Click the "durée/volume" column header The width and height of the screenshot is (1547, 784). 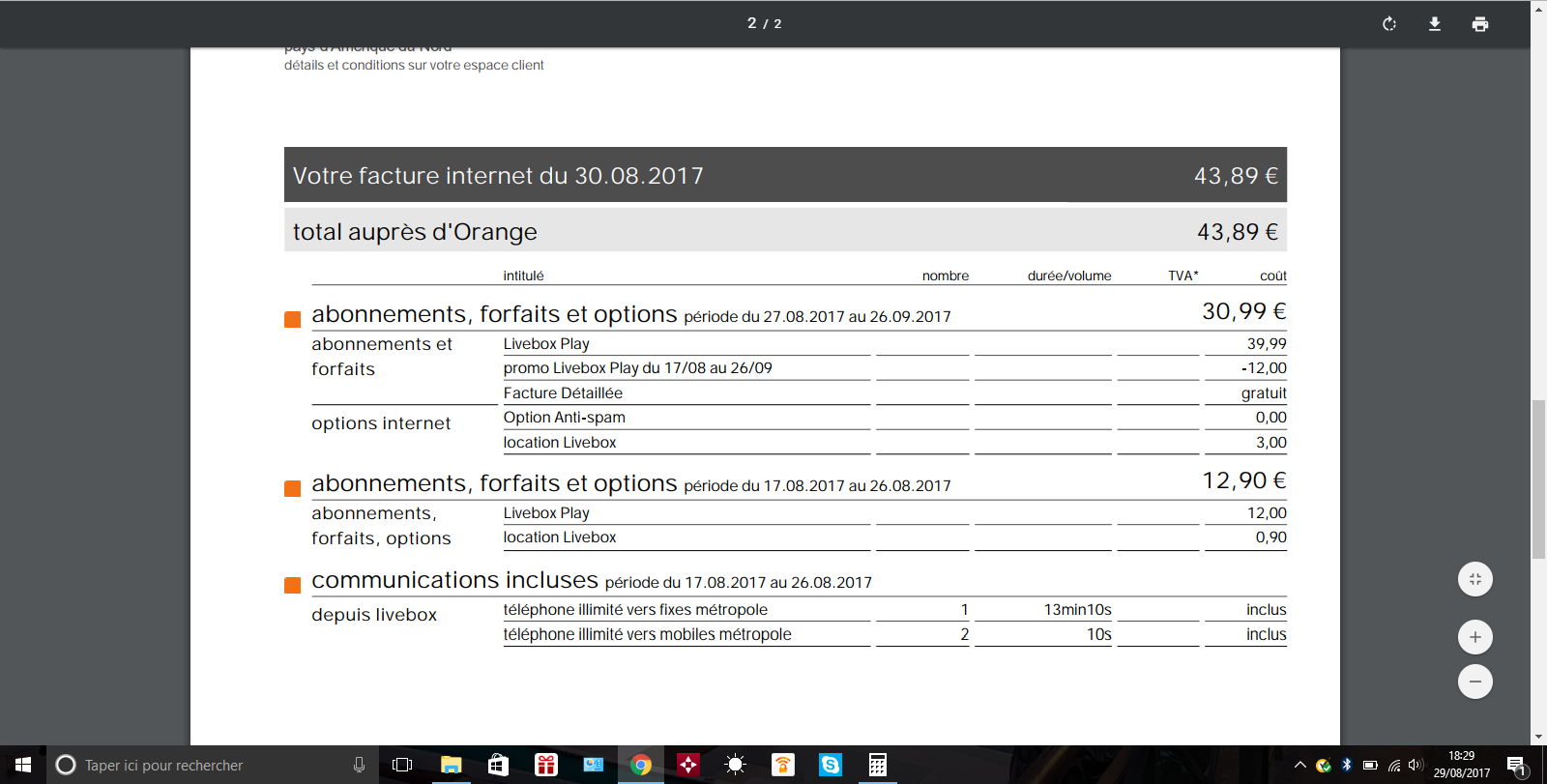(x=1069, y=276)
